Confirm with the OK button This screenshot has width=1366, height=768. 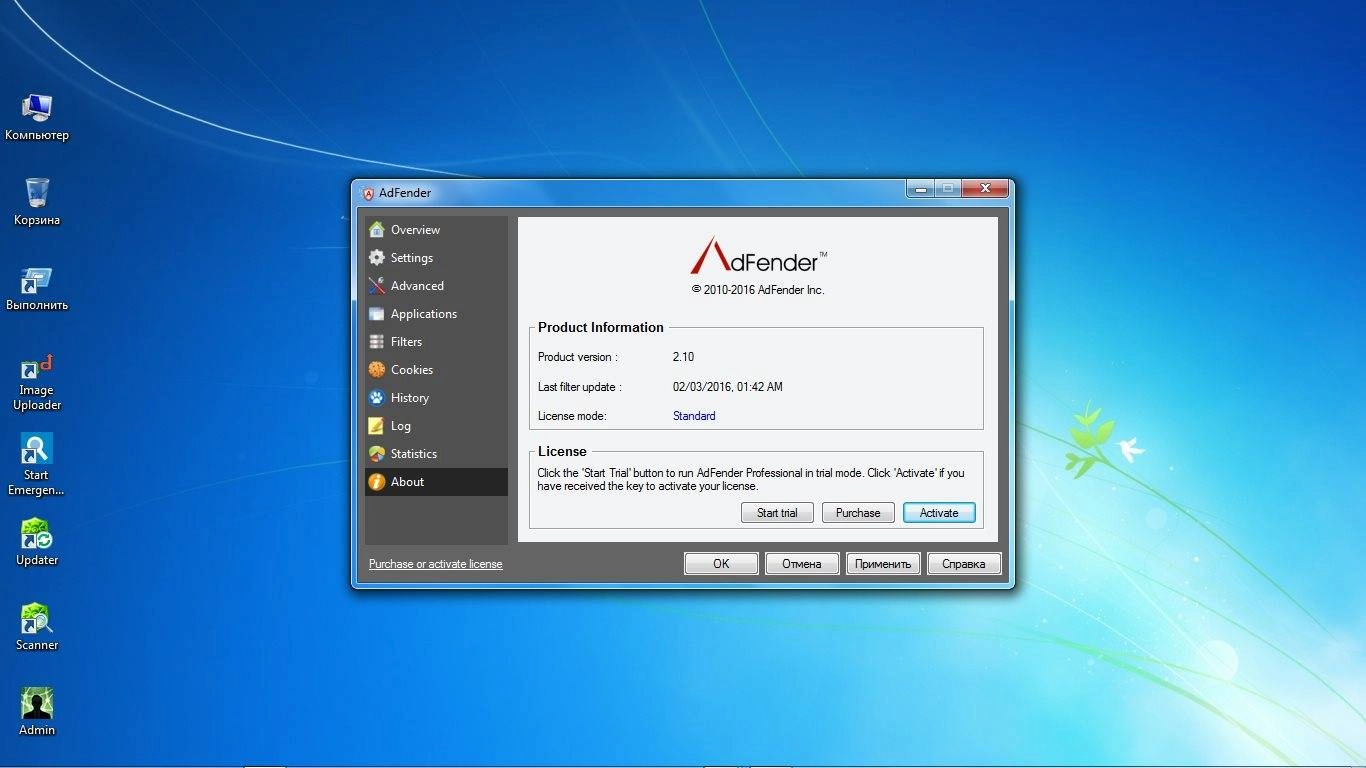pyautogui.click(x=721, y=563)
